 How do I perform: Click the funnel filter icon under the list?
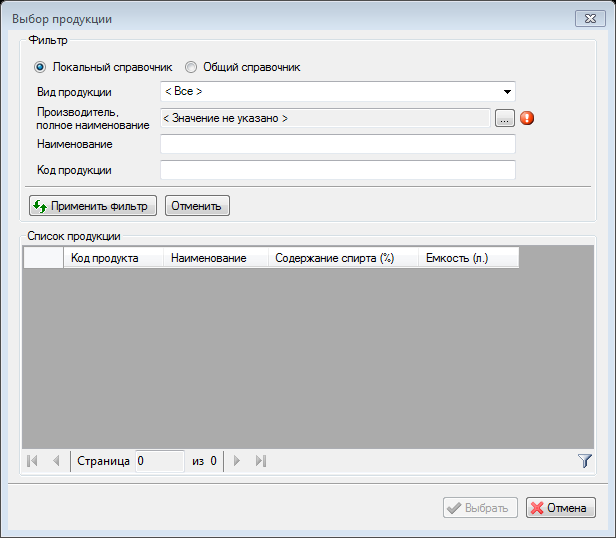pos(585,461)
